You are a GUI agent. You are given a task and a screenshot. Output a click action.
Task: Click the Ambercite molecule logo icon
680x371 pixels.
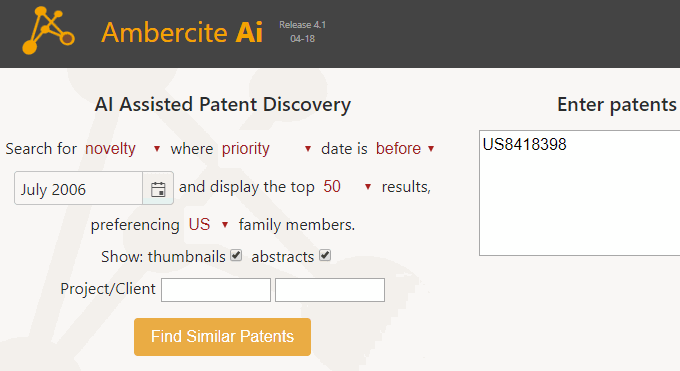[x=48, y=30]
